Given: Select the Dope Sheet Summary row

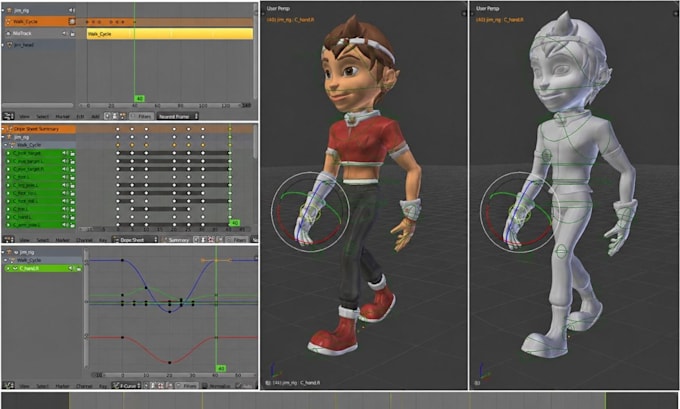Looking at the screenshot, I should point(39,129).
